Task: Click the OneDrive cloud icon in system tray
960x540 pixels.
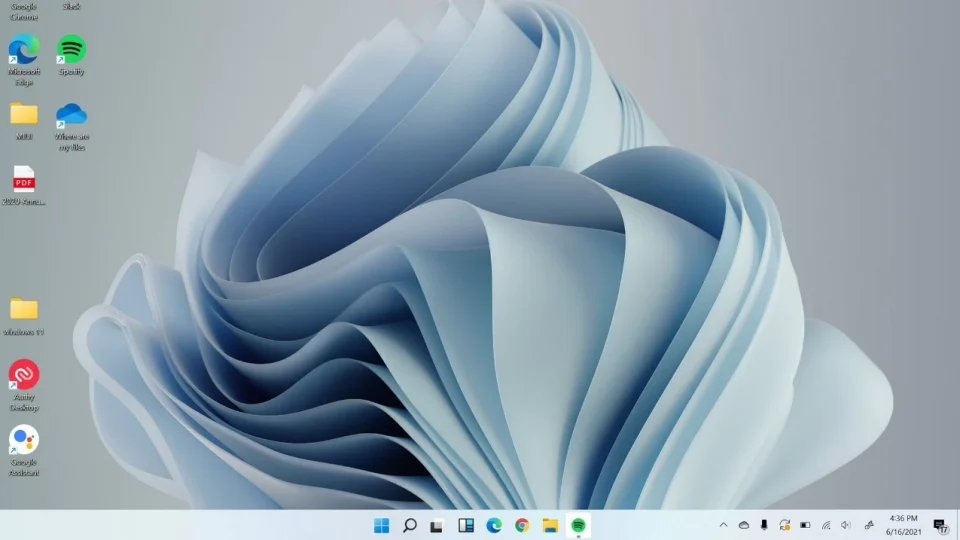Action: (x=744, y=525)
